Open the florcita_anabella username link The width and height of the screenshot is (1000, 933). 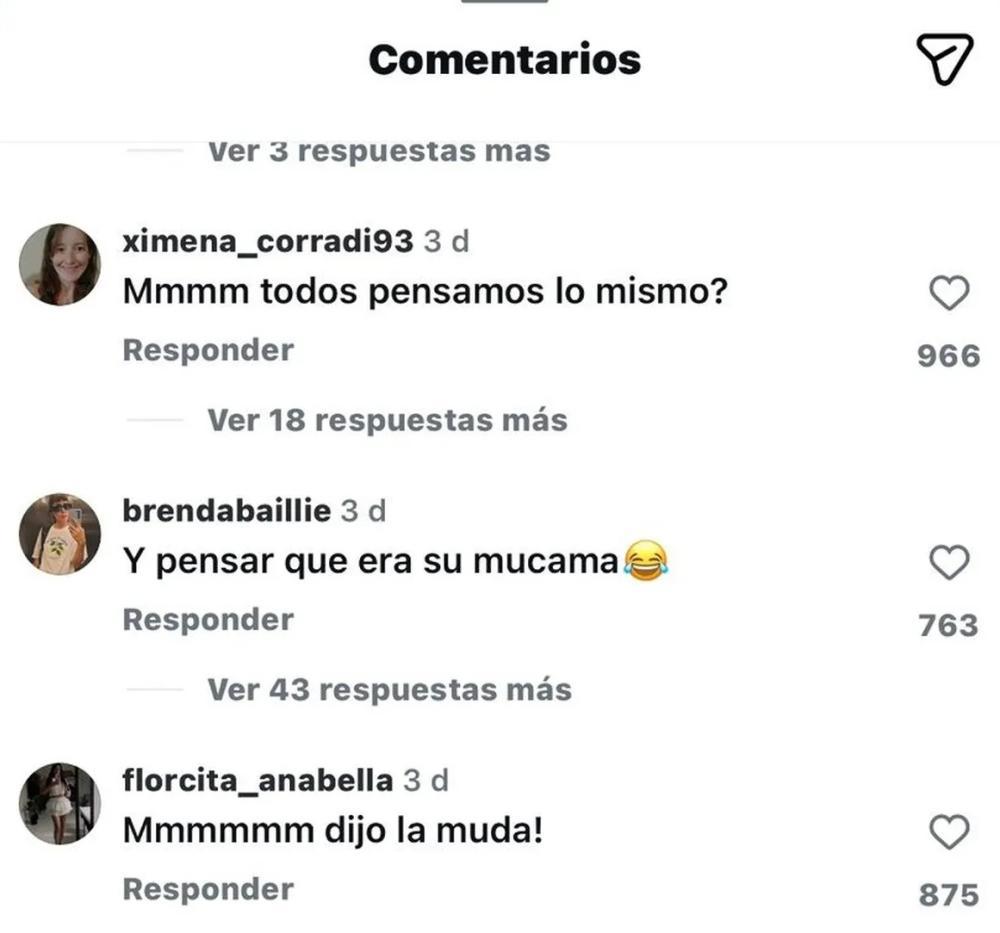tap(257, 780)
